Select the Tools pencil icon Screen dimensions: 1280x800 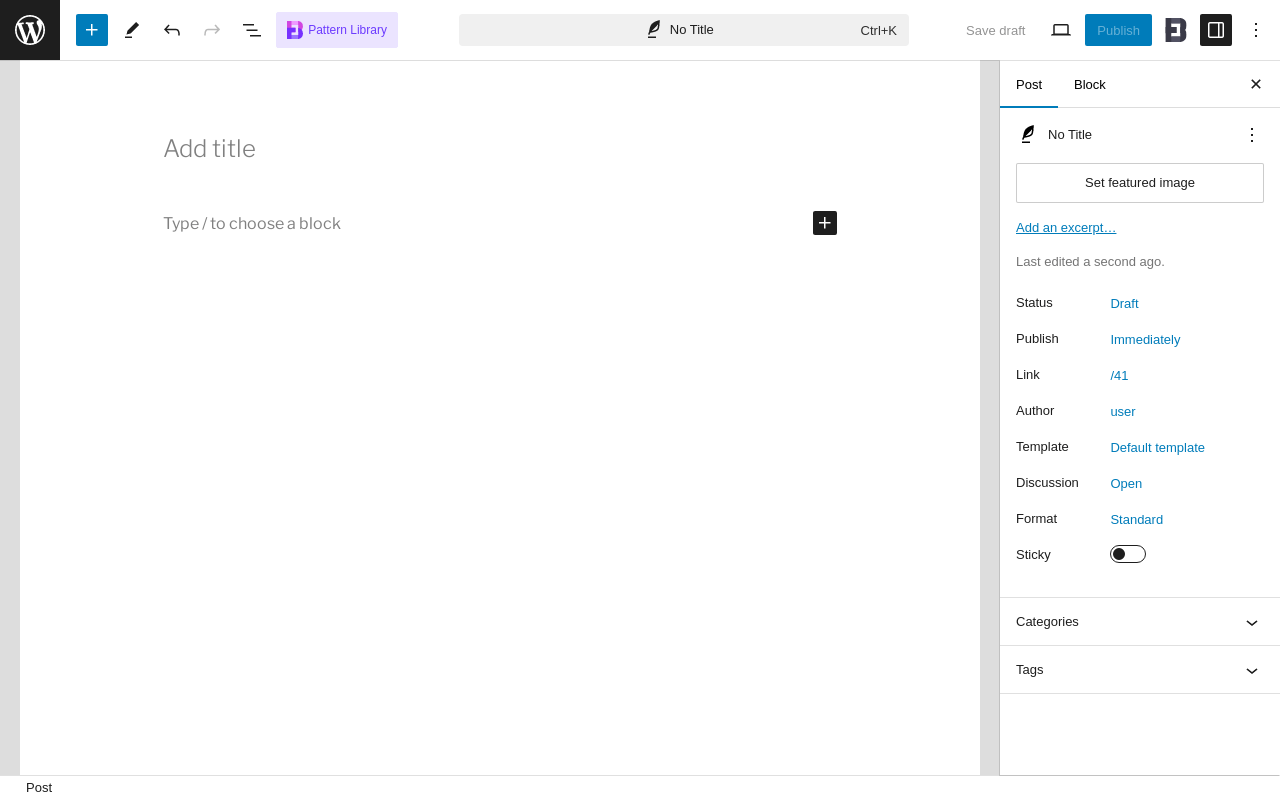[x=132, y=30]
